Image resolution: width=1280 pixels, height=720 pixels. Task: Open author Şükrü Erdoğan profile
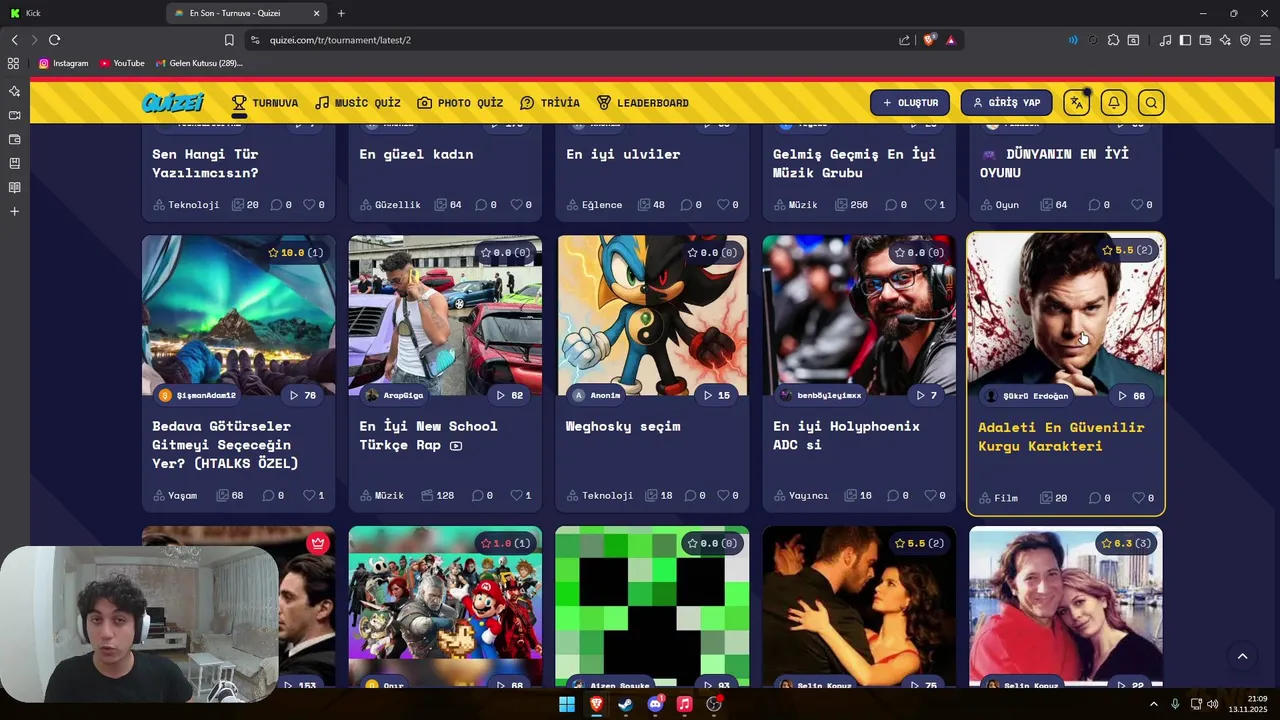1027,396
